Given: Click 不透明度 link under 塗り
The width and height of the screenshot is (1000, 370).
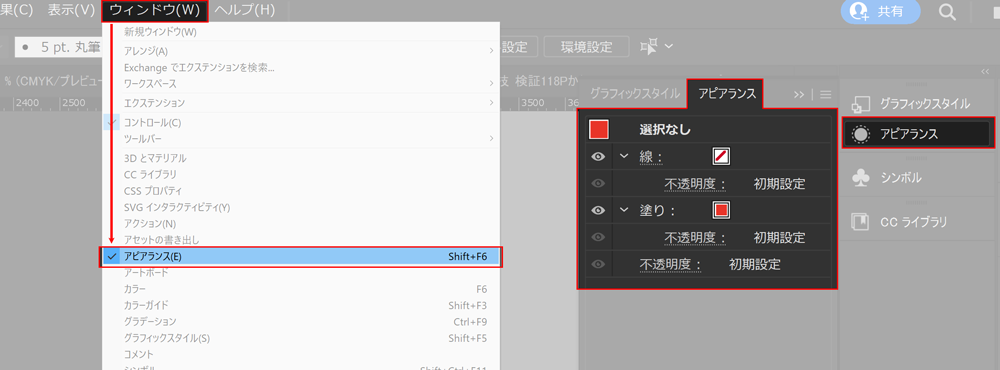Looking at the screenshot, I should point(696,238).
